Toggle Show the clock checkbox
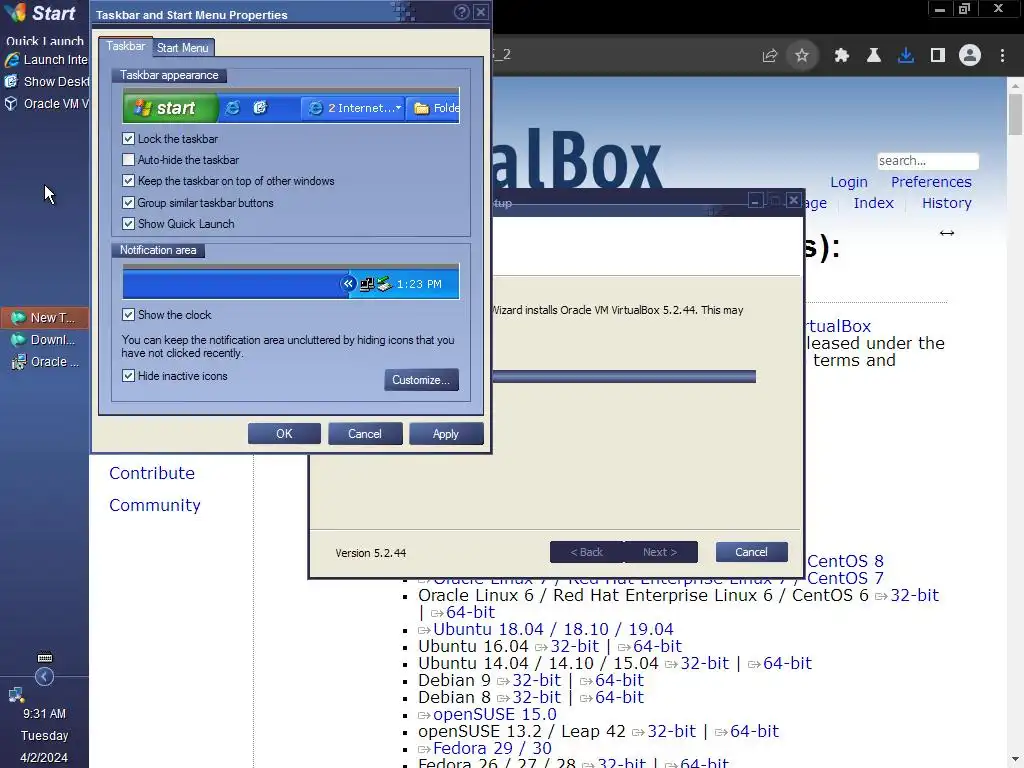 (x=129, y=315)
